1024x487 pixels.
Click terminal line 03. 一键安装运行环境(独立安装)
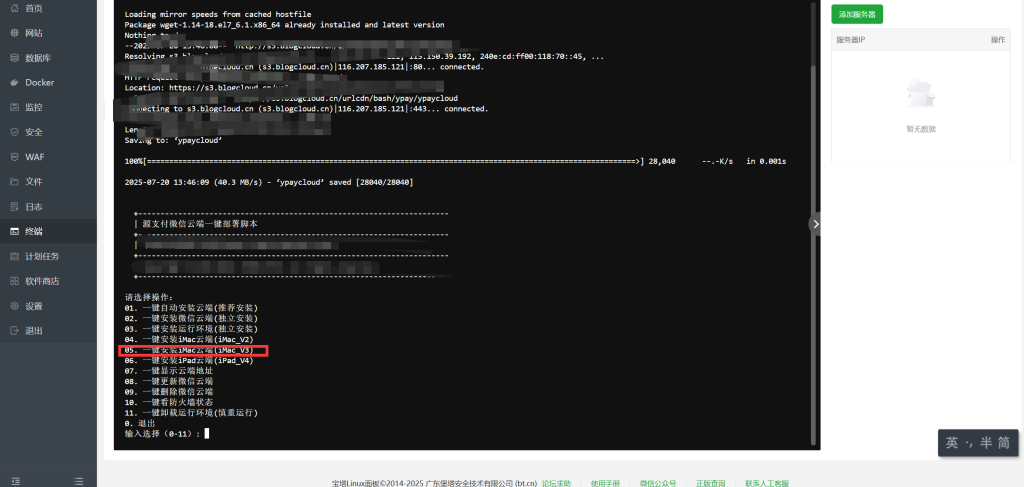(191, 328)
